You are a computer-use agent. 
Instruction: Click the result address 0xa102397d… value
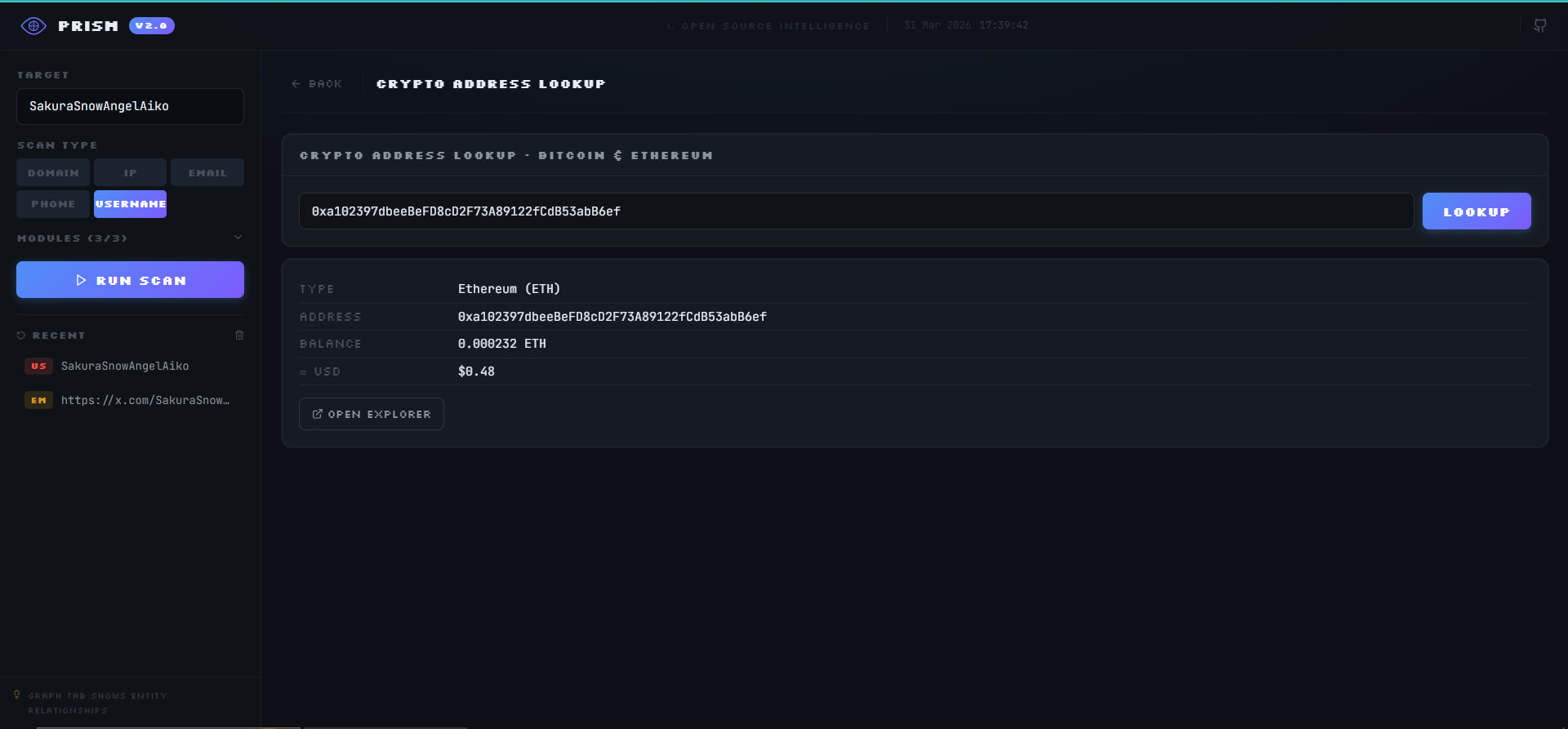(612, 317)
